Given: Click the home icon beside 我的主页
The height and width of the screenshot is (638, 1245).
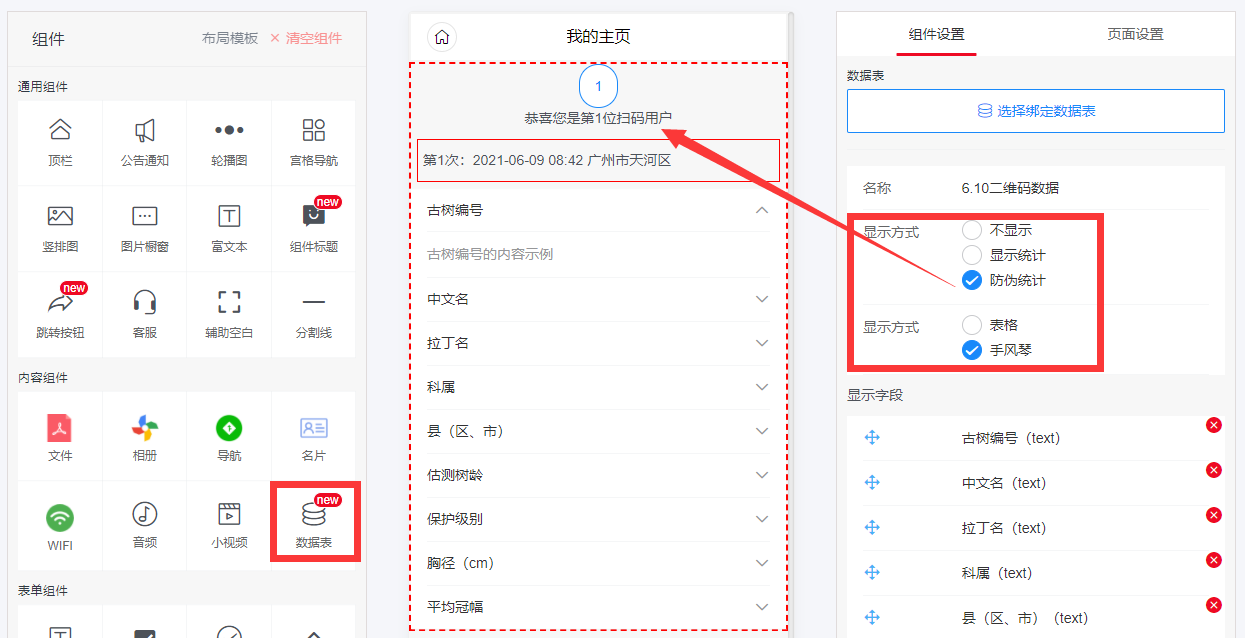Looking at the screenshot, I should point(442,37).
